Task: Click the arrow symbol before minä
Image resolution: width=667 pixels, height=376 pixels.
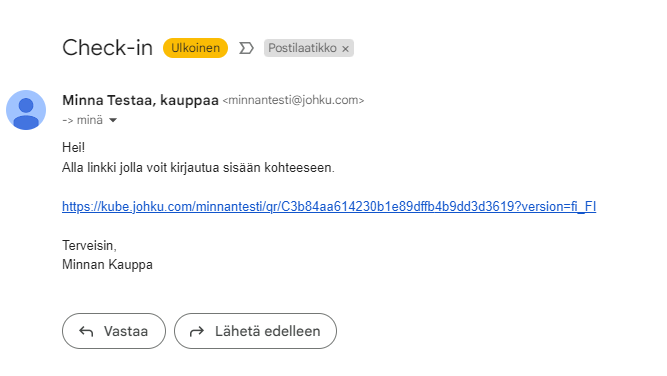Action: [x=68, y=120]
